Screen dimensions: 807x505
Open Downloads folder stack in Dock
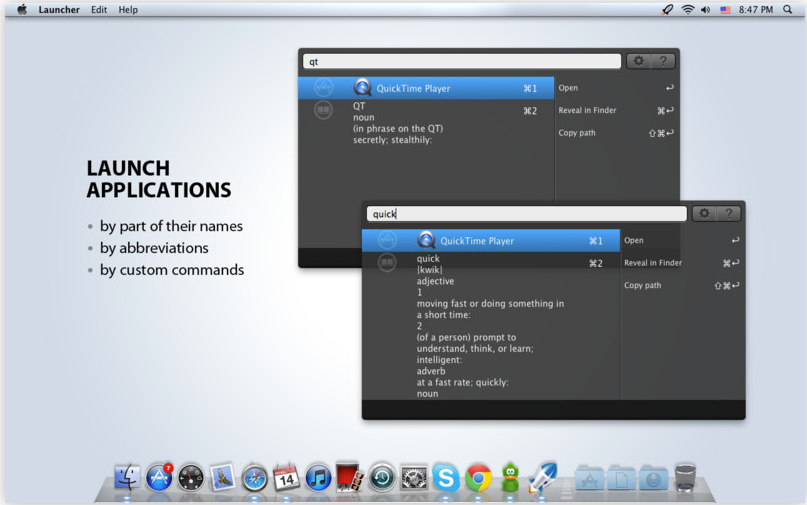[x=654, y=477]
